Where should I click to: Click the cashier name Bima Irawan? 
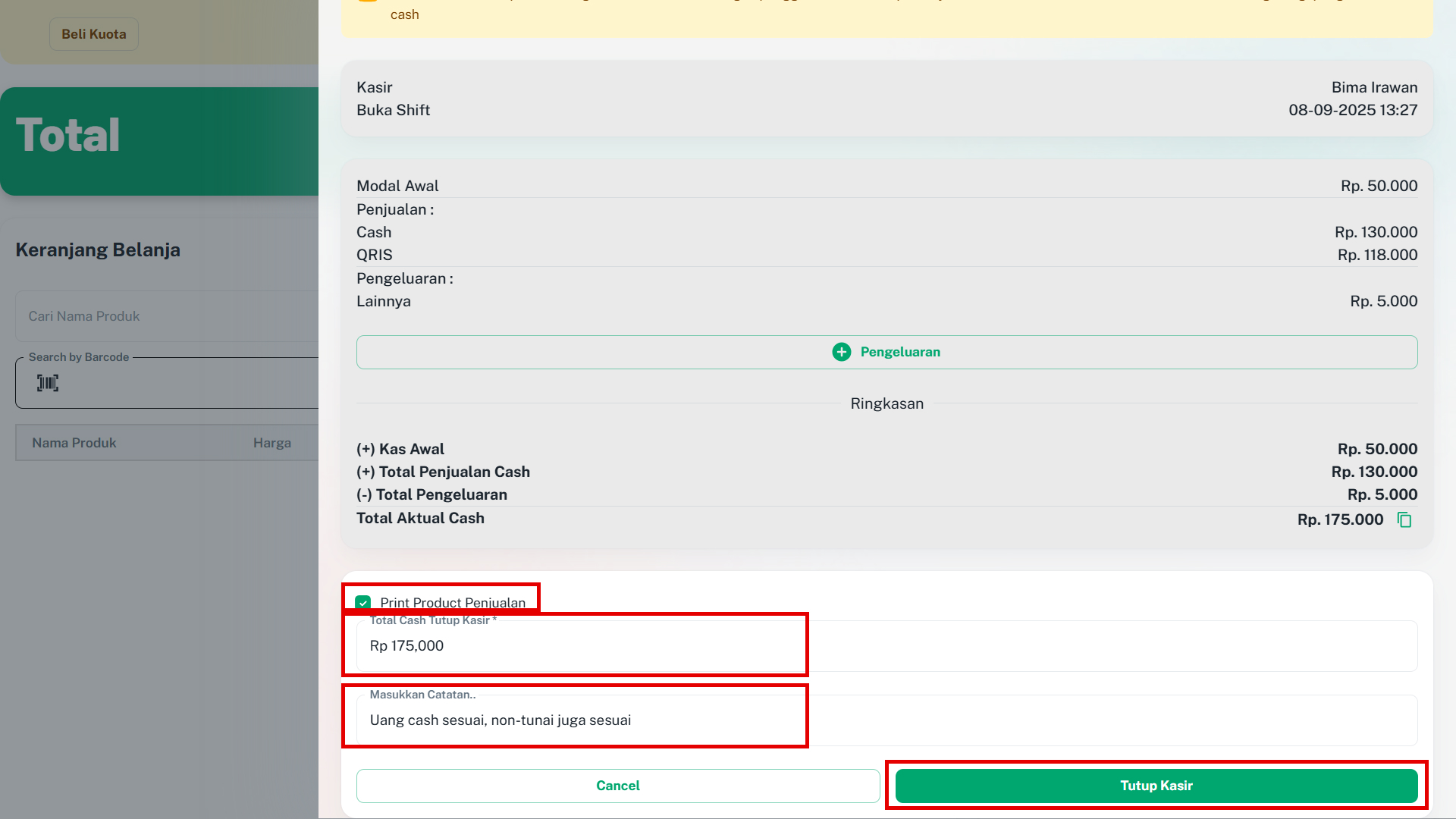click(1374, 87)
